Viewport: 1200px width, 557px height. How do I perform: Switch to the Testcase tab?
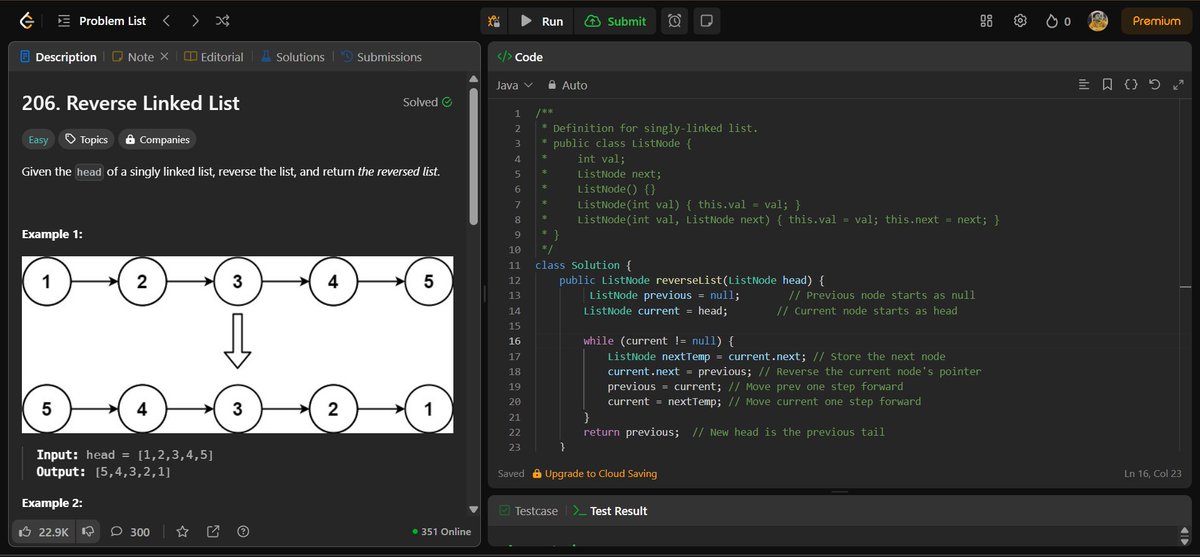528,511
